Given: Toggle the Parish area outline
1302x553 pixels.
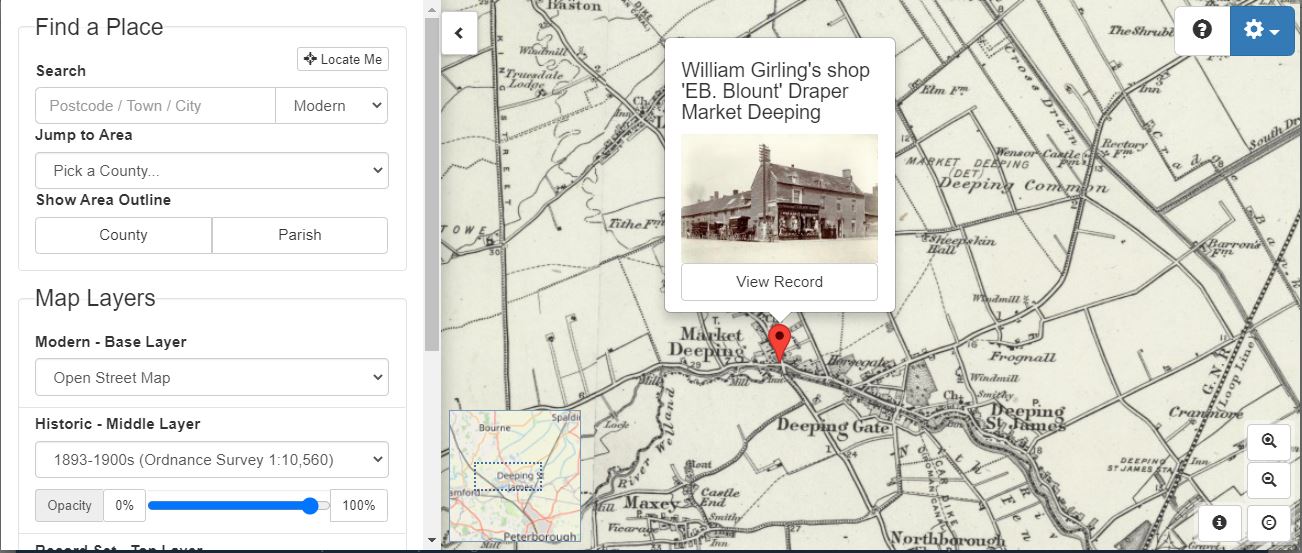Looking at the screenshot, I should coord(300,235).
